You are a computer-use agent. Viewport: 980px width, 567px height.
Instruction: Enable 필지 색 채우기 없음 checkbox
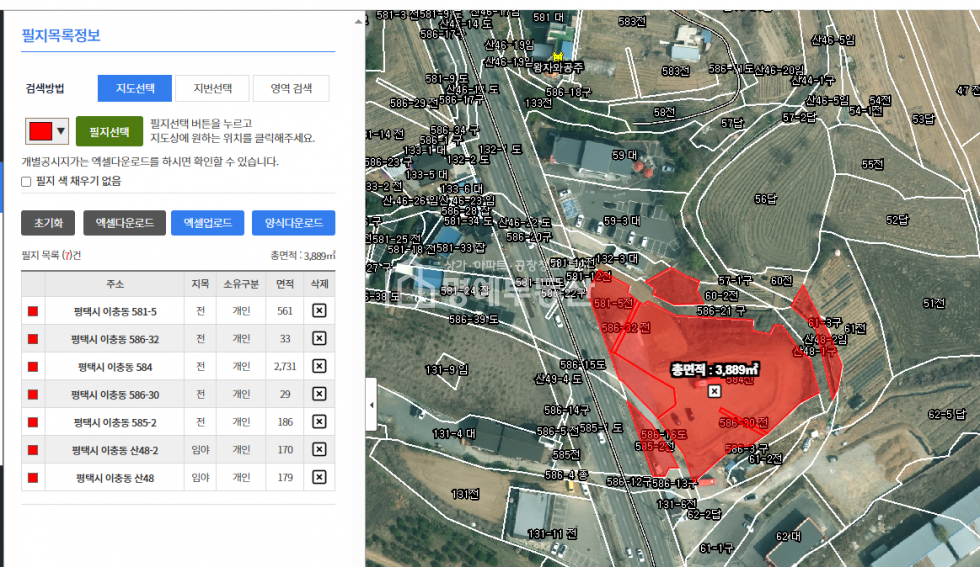pos(26,181)
